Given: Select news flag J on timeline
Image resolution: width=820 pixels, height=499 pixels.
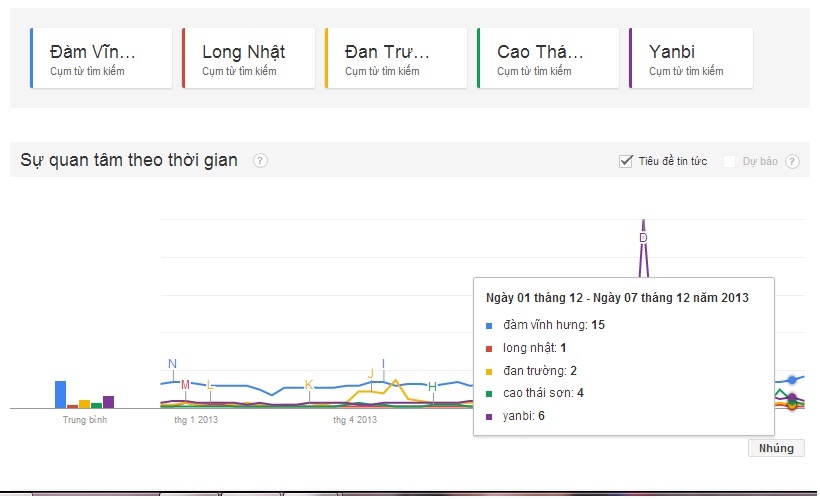Looking at the screenshot, I should pos(371,374).
